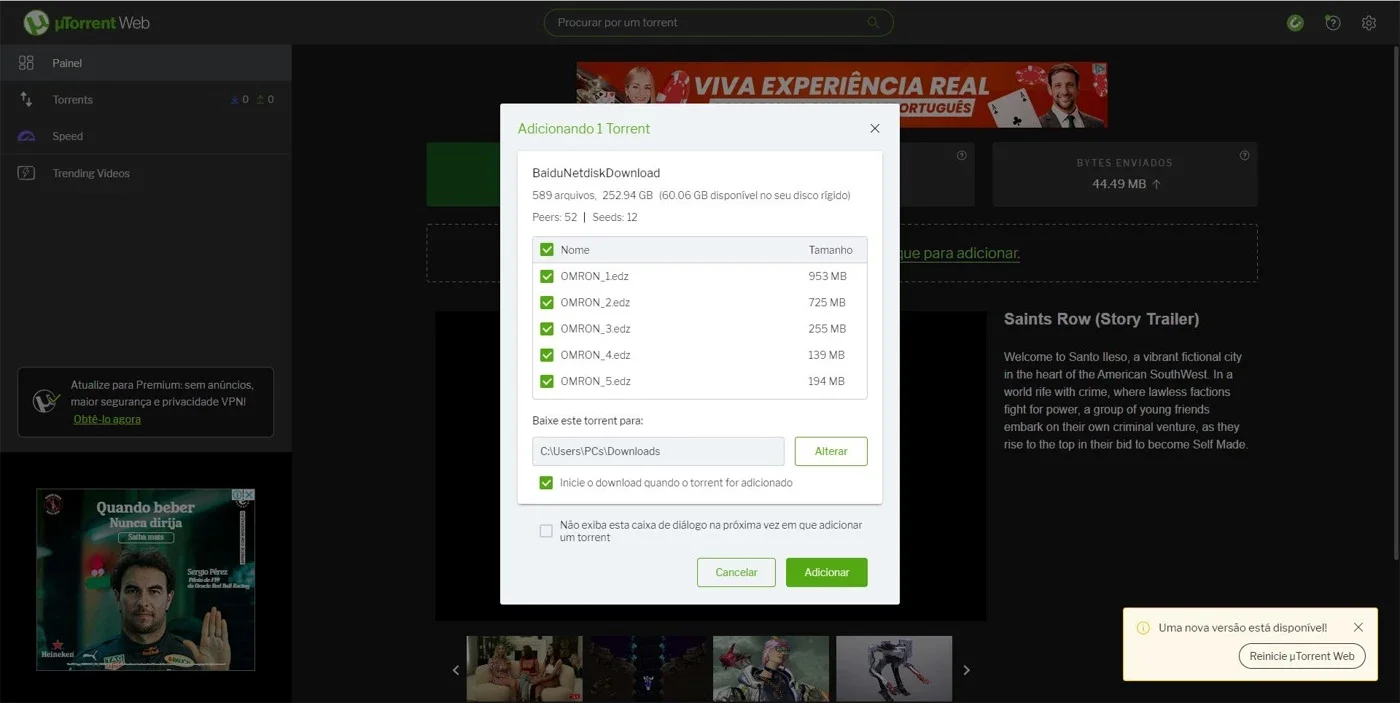Close the Adicionando 1 Torrent dialog
Viewport: 1400px width, 703px height.
point(875,129)
